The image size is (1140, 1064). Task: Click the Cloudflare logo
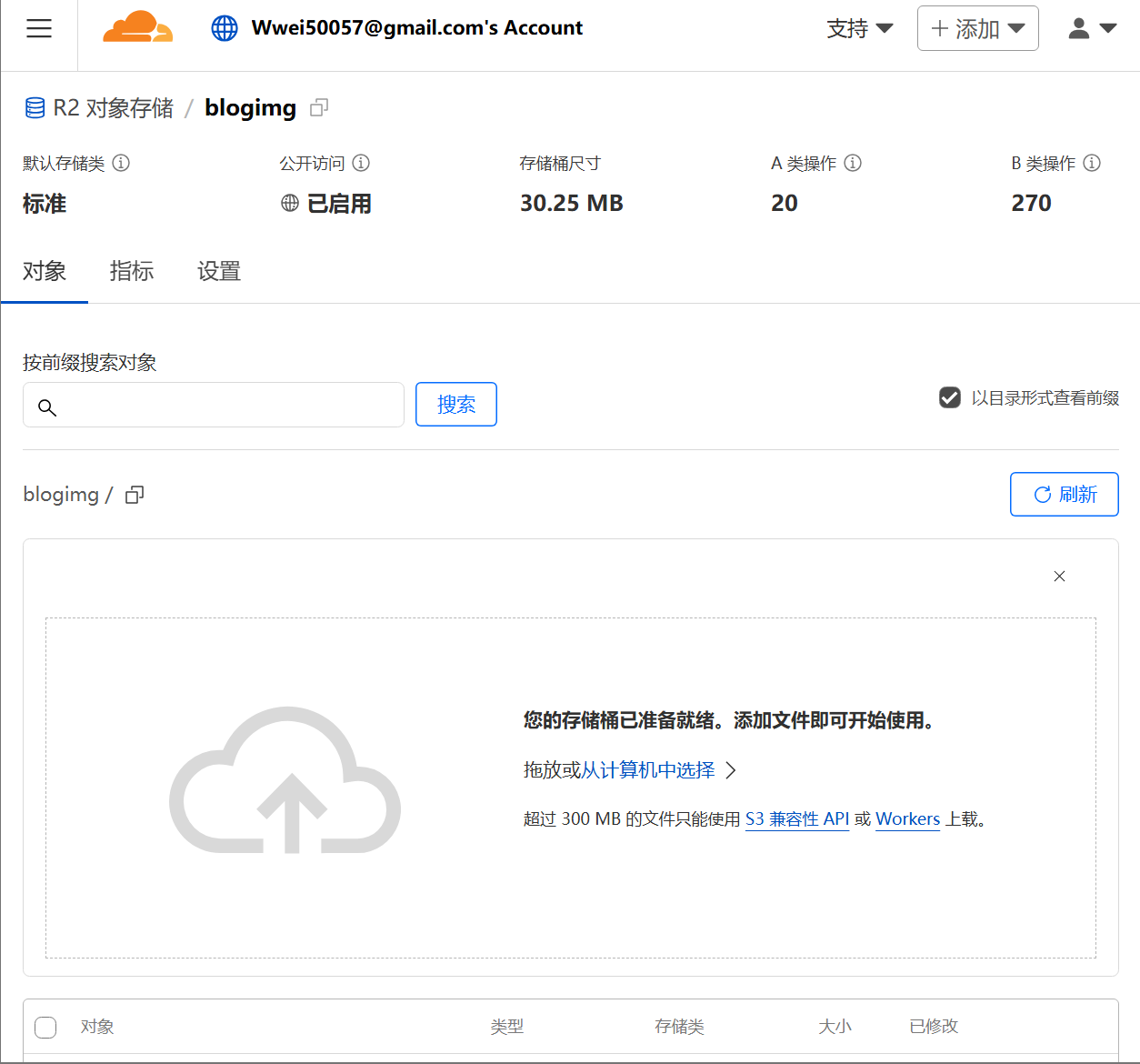137,27
